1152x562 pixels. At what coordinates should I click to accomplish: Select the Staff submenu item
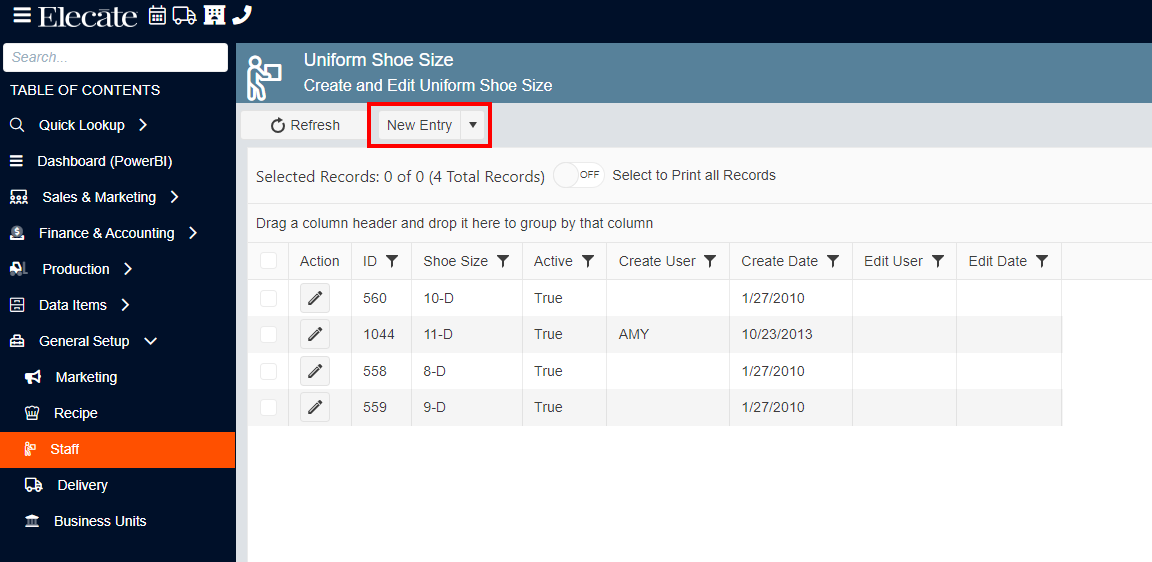[118, 450]
